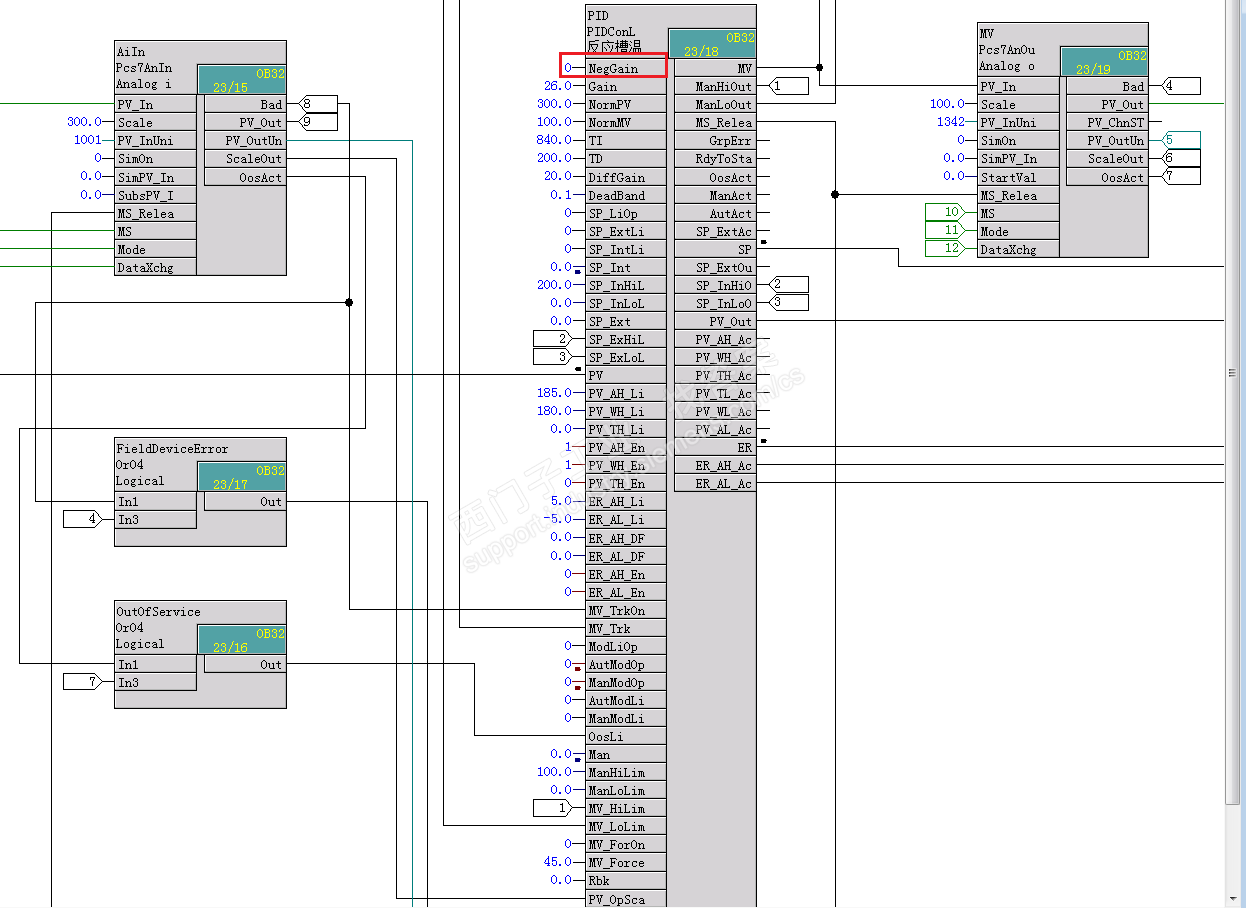
Task: Click the vertical scrollbar grip on the chart
Action: (1233, 372)
